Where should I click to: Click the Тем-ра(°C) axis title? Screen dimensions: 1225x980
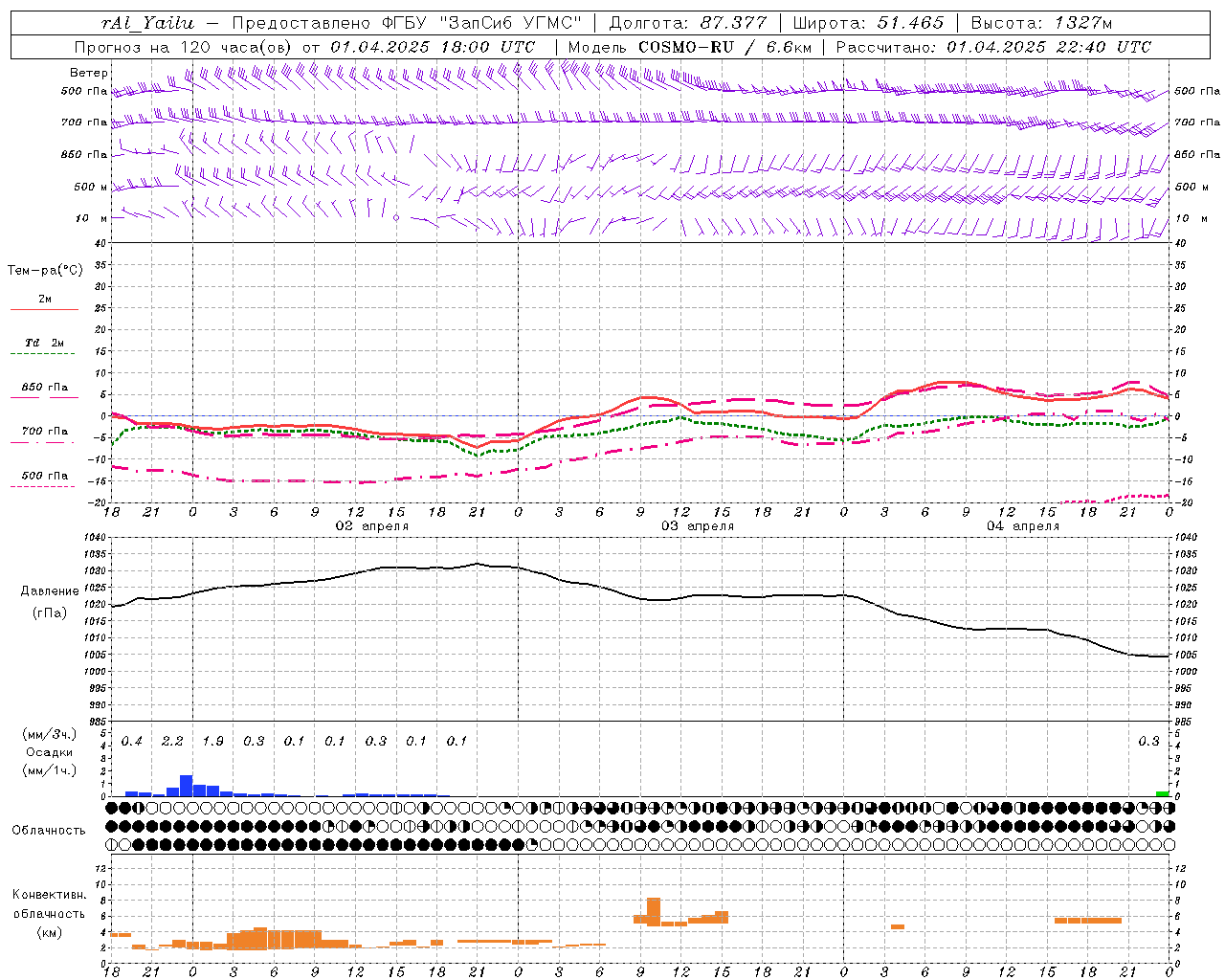click(45, 271)
